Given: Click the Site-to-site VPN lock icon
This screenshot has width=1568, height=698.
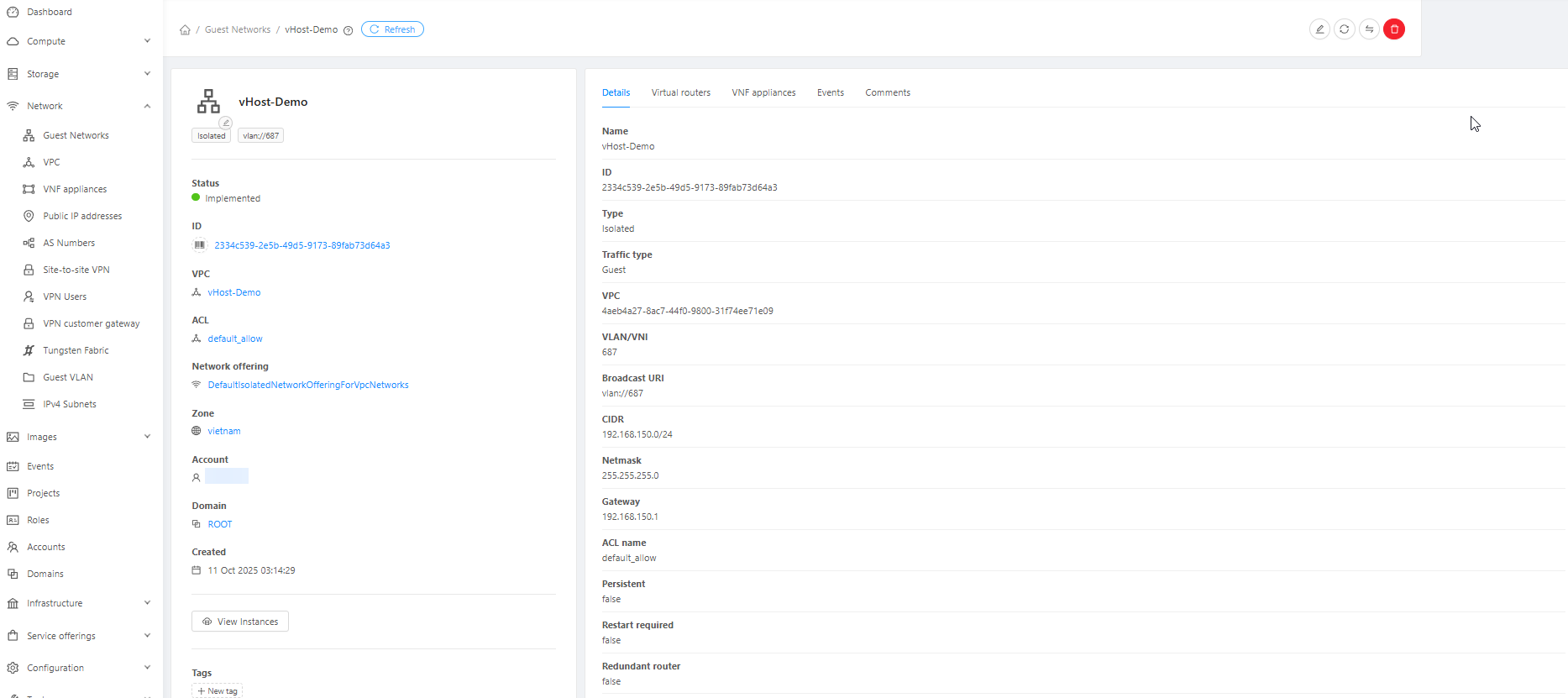Looking at the screenshot, I should tap(29, 270).
